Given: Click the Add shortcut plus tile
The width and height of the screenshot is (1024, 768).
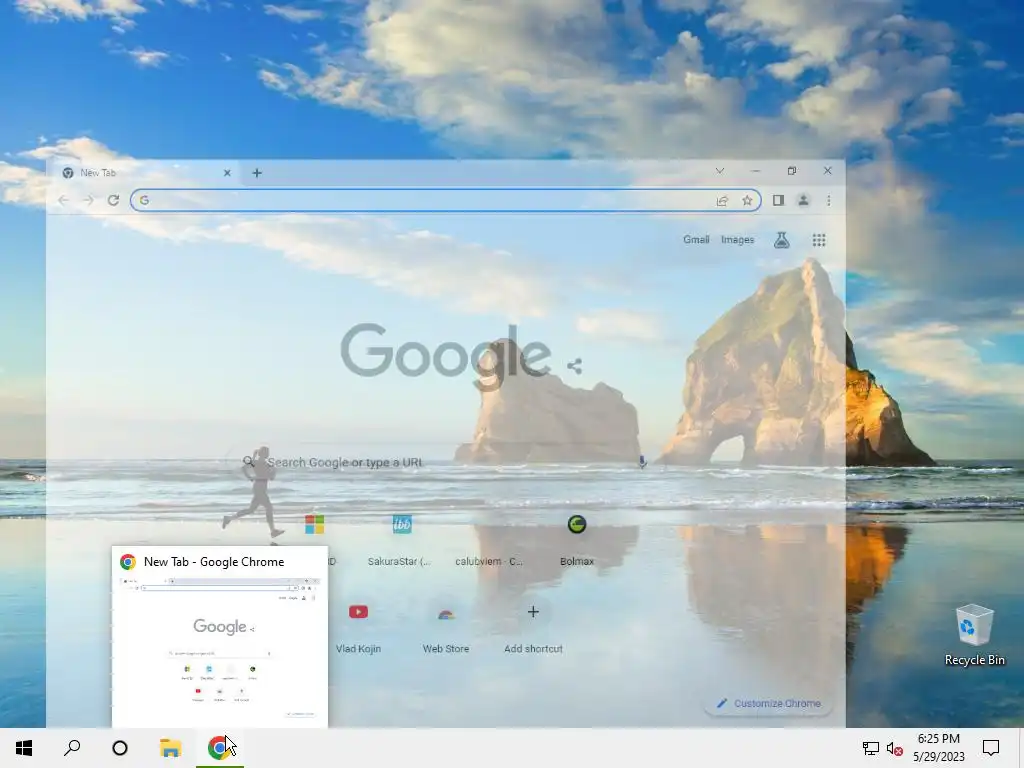Looking at the screenshot, I should click(534, 627).
